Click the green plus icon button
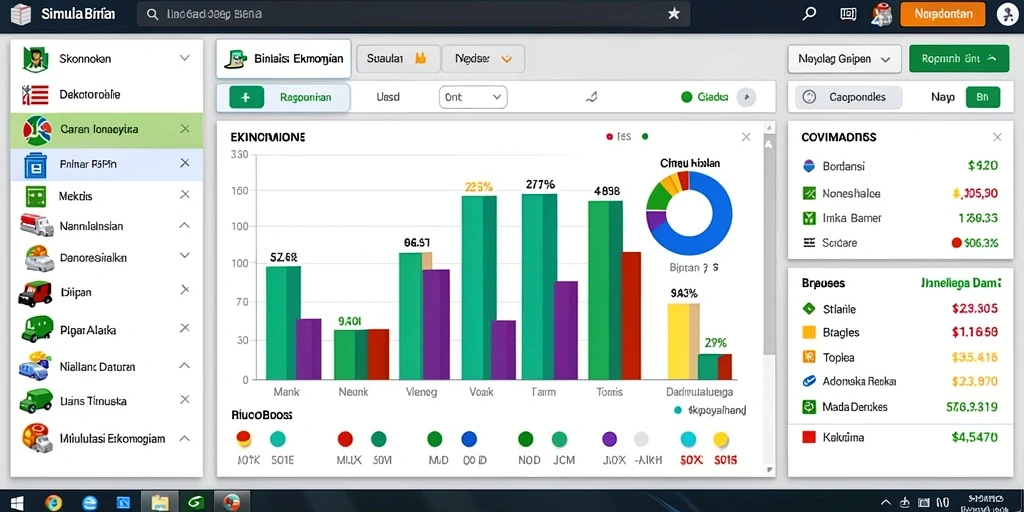Image resolution: width=1024 pixels, height=512 pixels. pyautogui.click(x=246, y=97)
